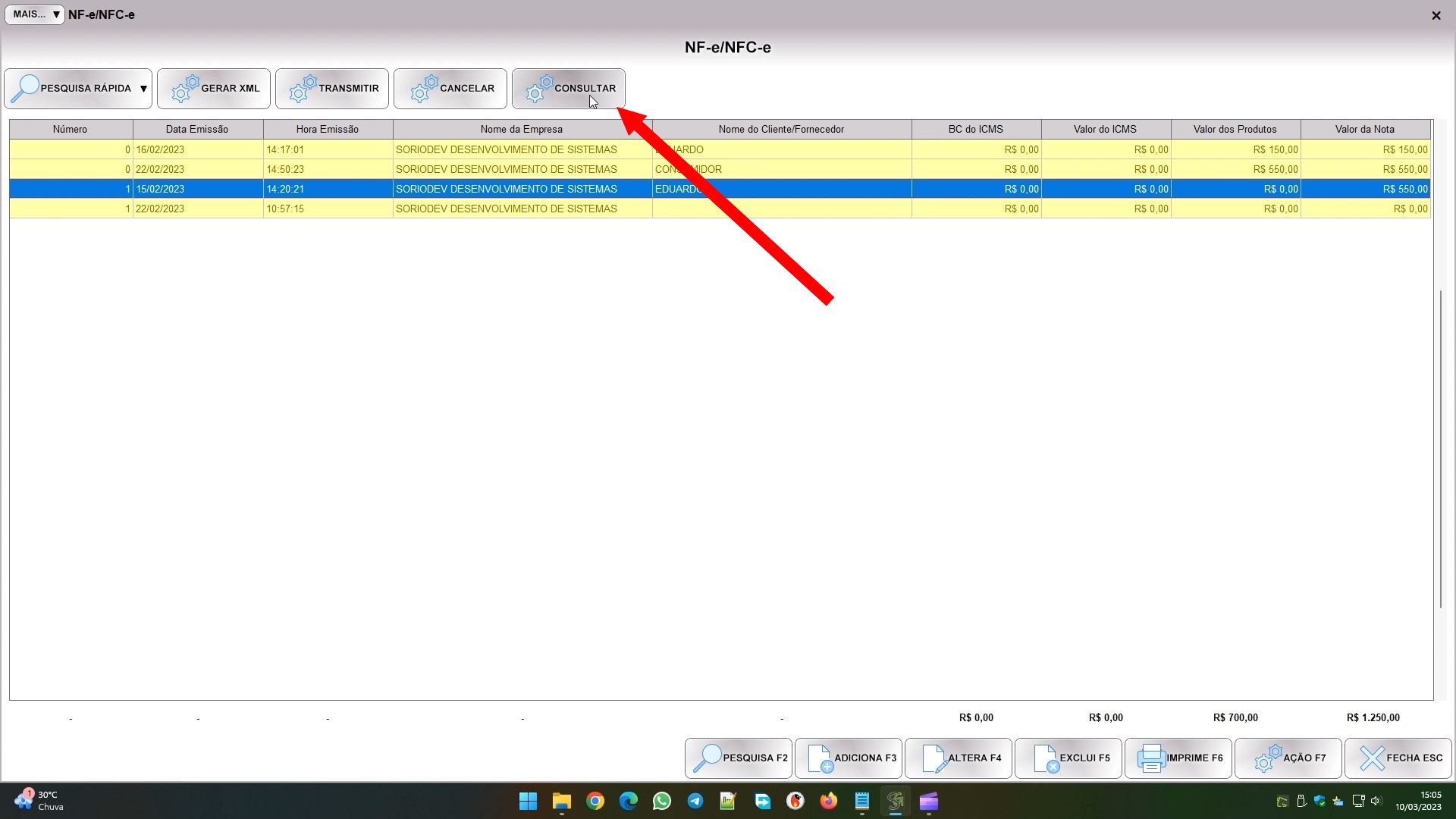
Task: Sort by the Data Emissão column header
Action: tap(197, 129)
